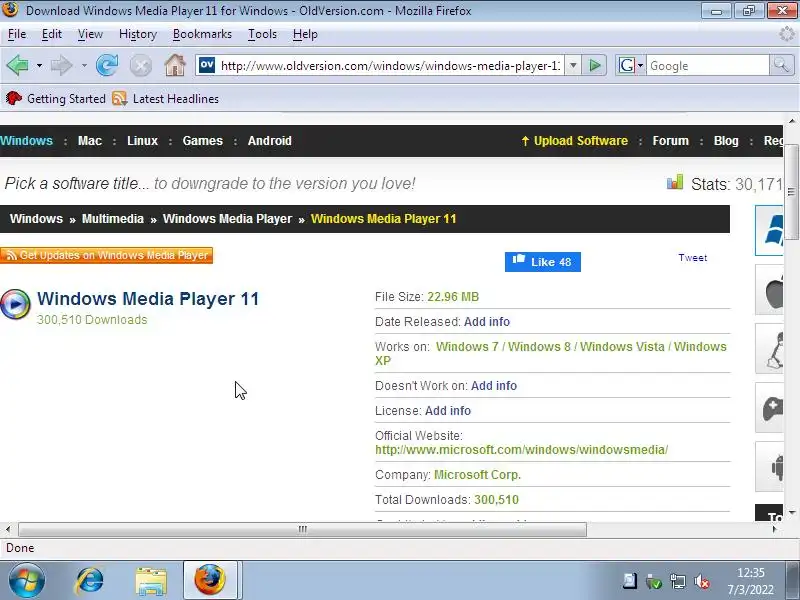Click Add info next to License
Viewport: 800px width, 600px height.
coord(448,411)
